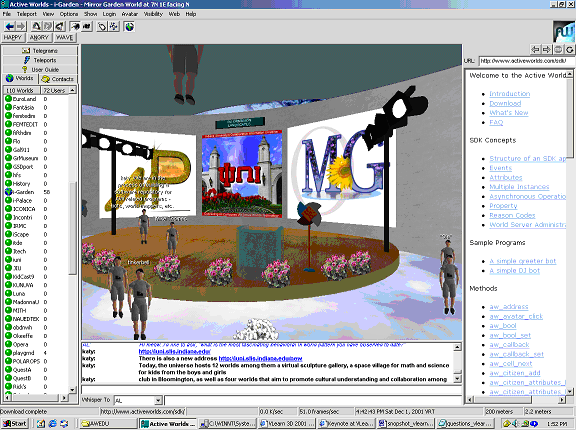Open the Telegrams panel
Image resolution: width=576 pixels, height=432 pixels.
(40, 51)
